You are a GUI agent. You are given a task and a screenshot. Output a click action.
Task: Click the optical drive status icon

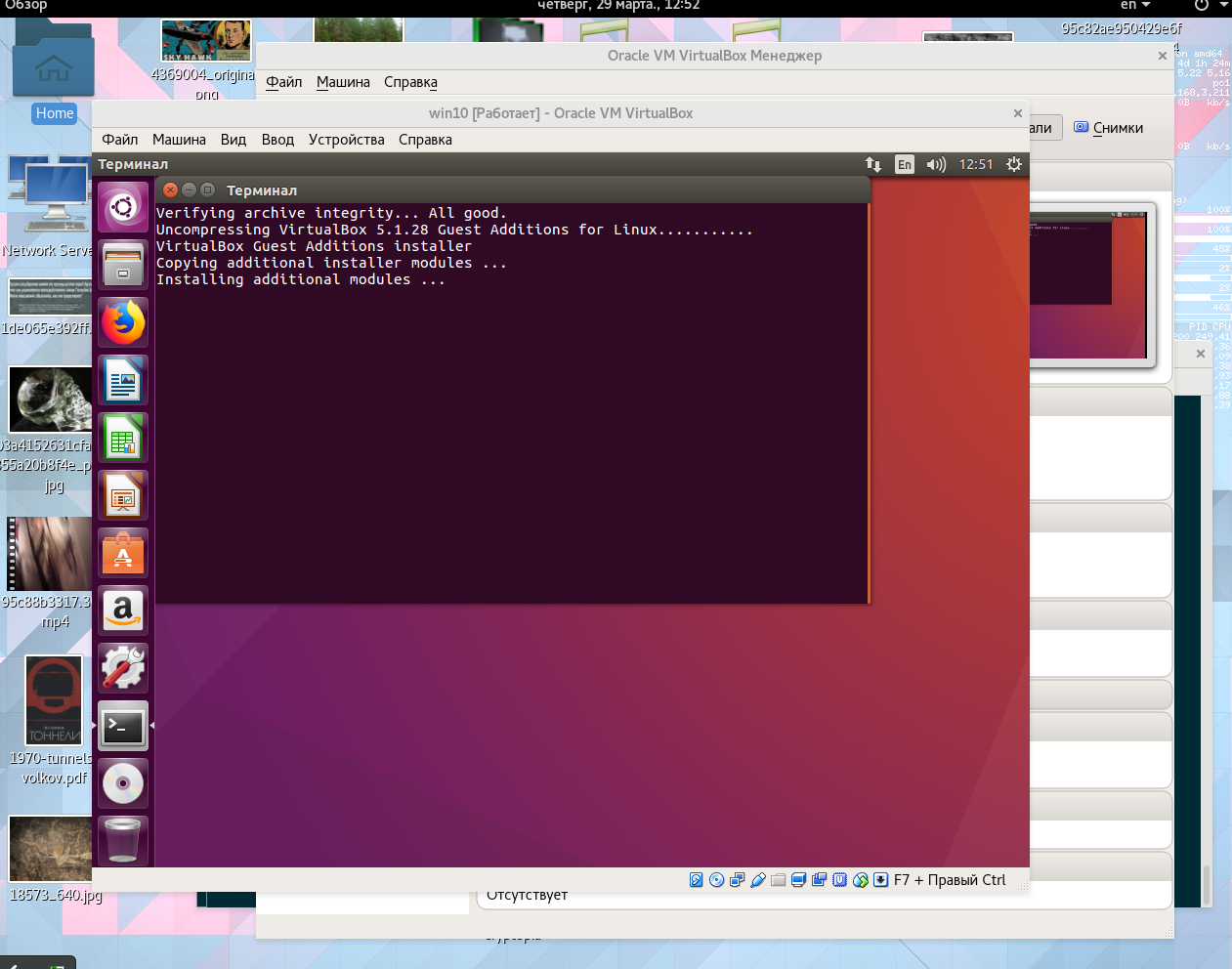[716, 880]
